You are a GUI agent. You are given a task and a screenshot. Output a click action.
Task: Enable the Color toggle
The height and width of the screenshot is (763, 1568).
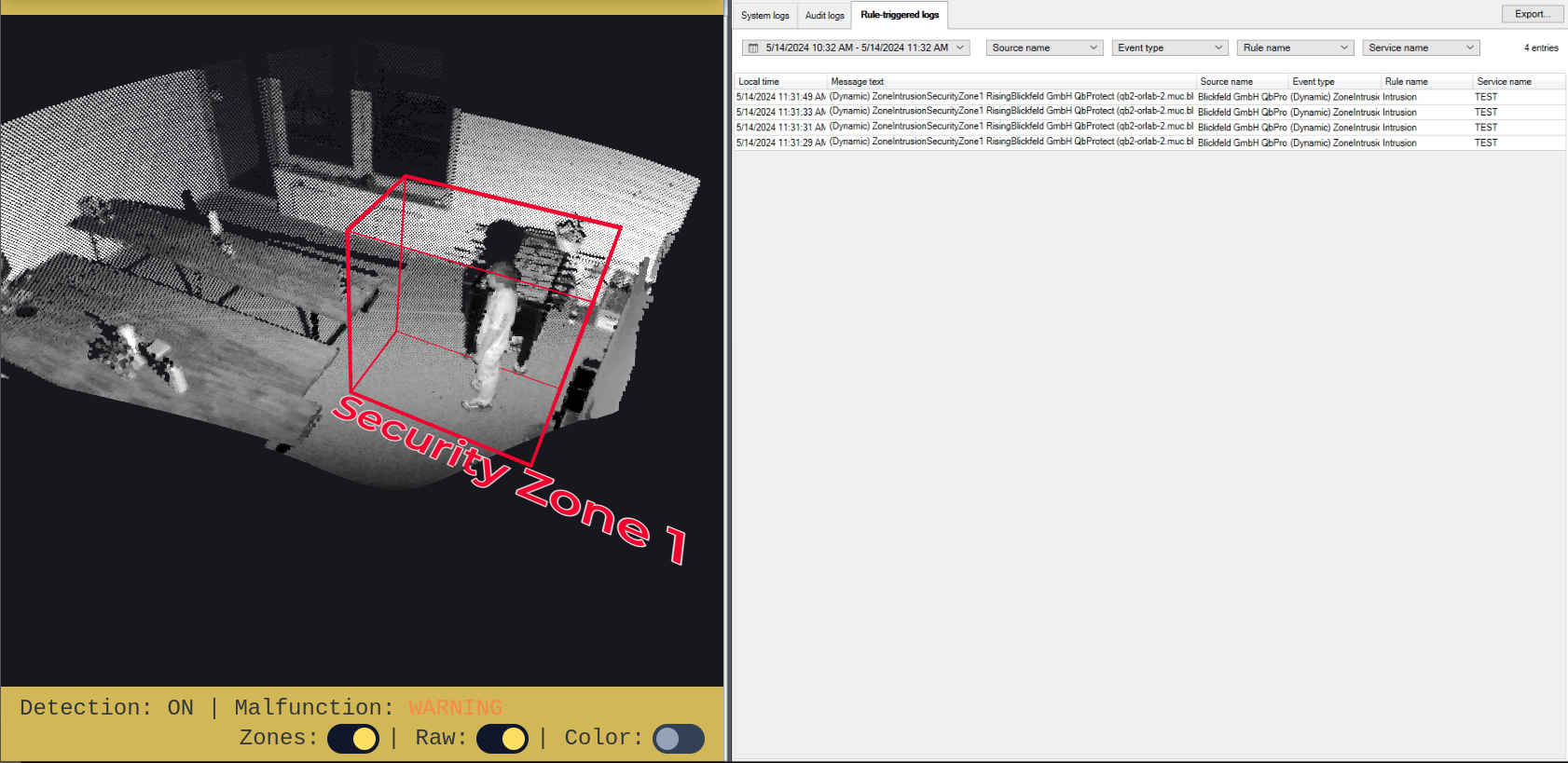click(x=678, y=739)
